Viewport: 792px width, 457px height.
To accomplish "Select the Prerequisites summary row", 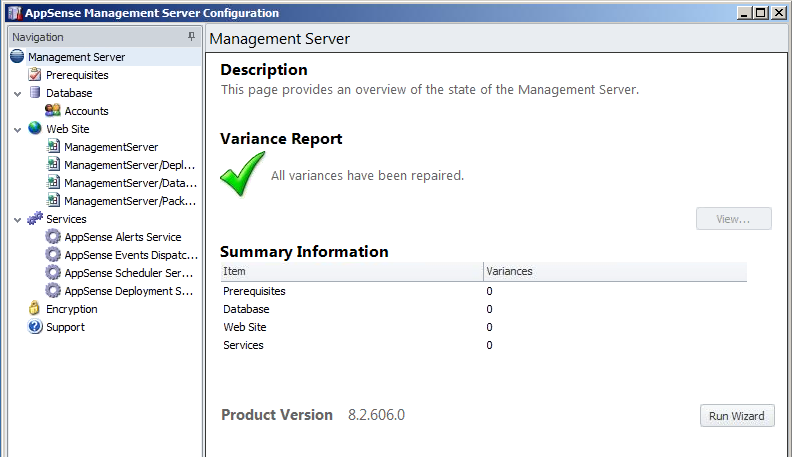I will click(483, 291).
